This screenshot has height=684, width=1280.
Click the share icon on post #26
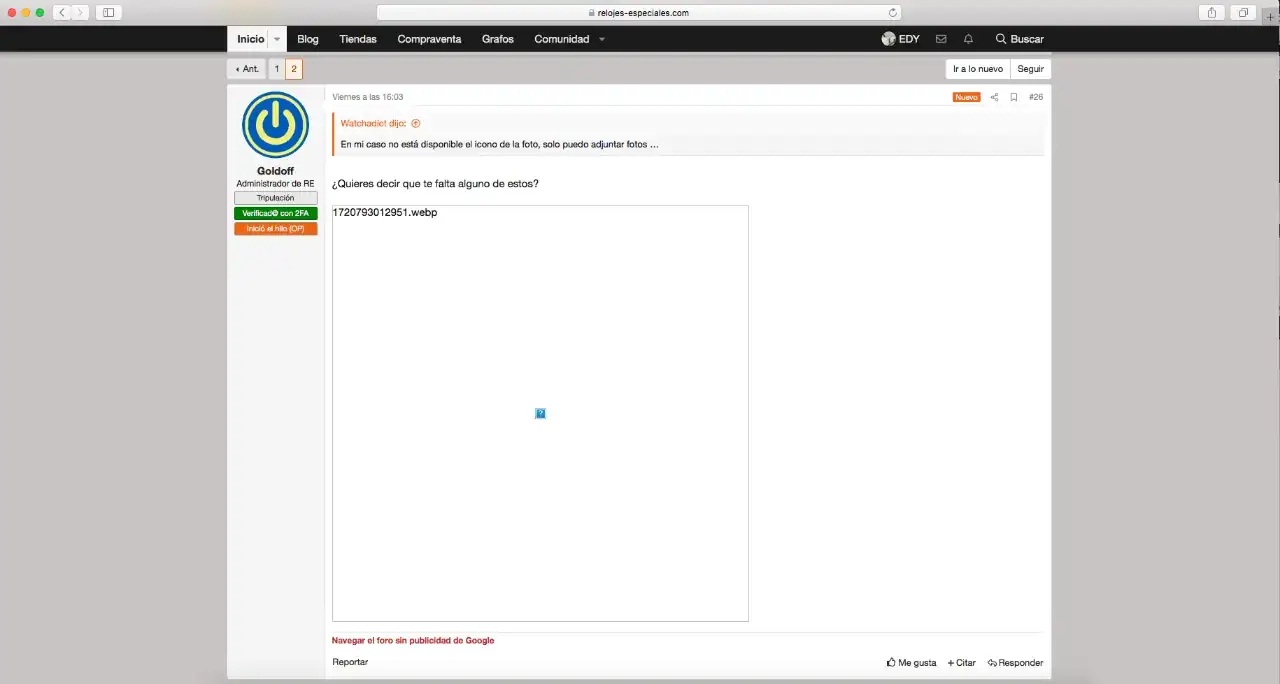point(994,97)
